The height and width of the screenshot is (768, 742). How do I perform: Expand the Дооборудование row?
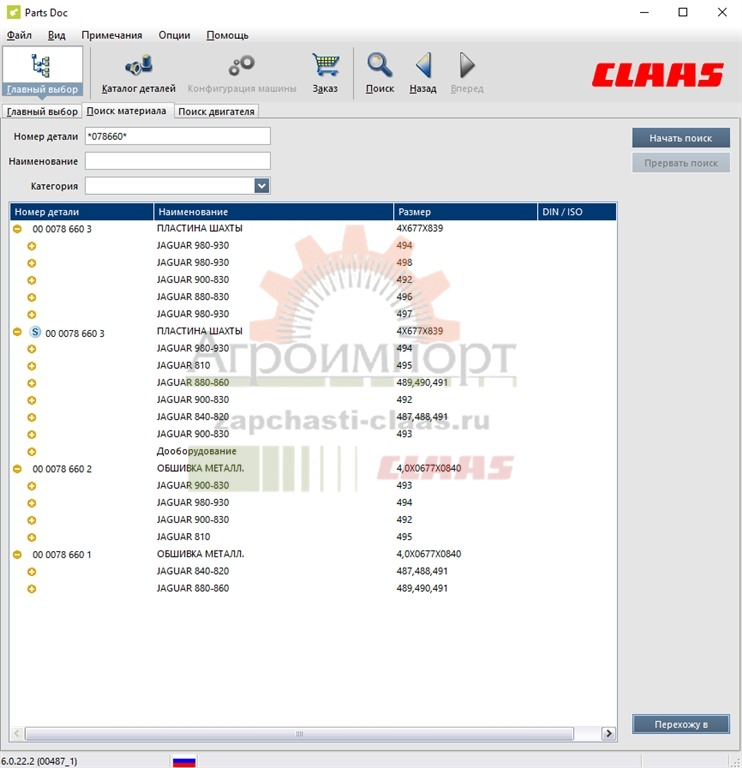click(x=32, y=452)
